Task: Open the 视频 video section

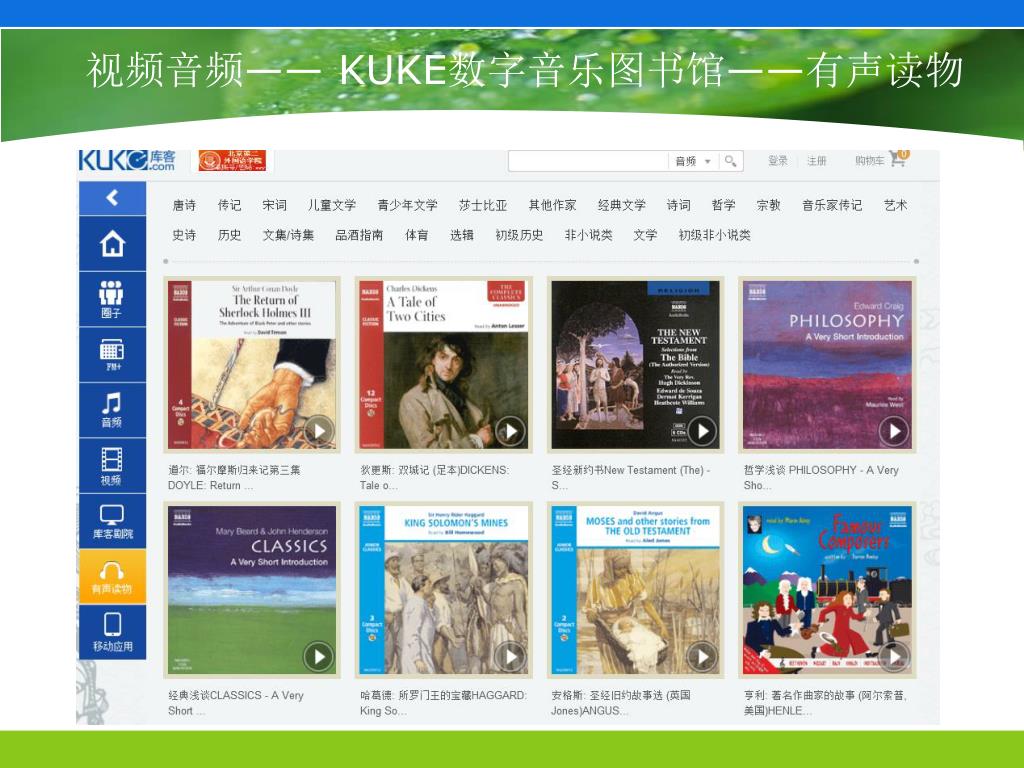Action: pyautogui.click(x=112, y=466)
